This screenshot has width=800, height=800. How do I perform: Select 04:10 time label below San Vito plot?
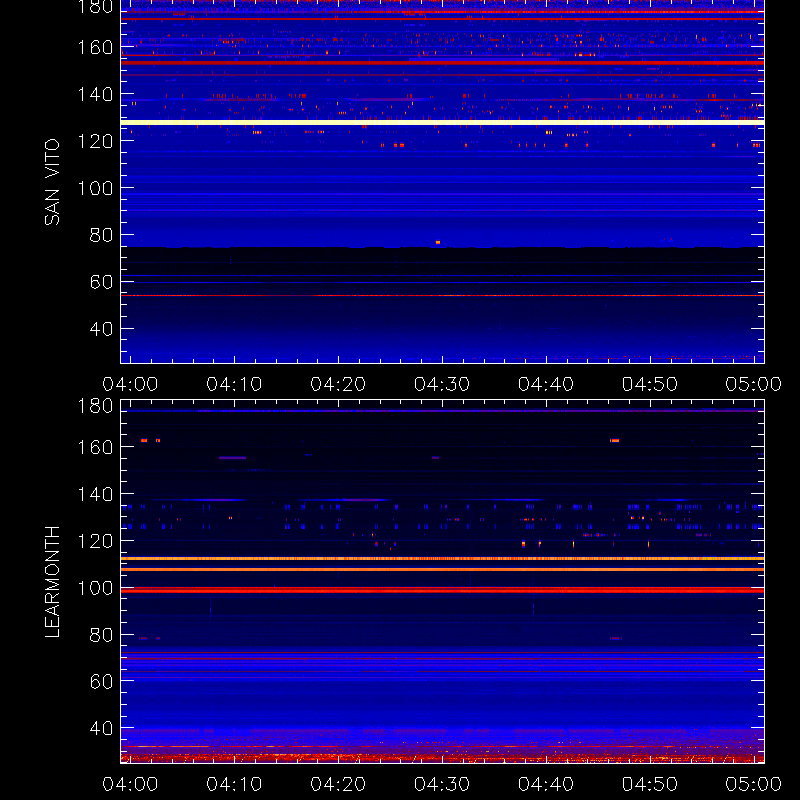234,384
